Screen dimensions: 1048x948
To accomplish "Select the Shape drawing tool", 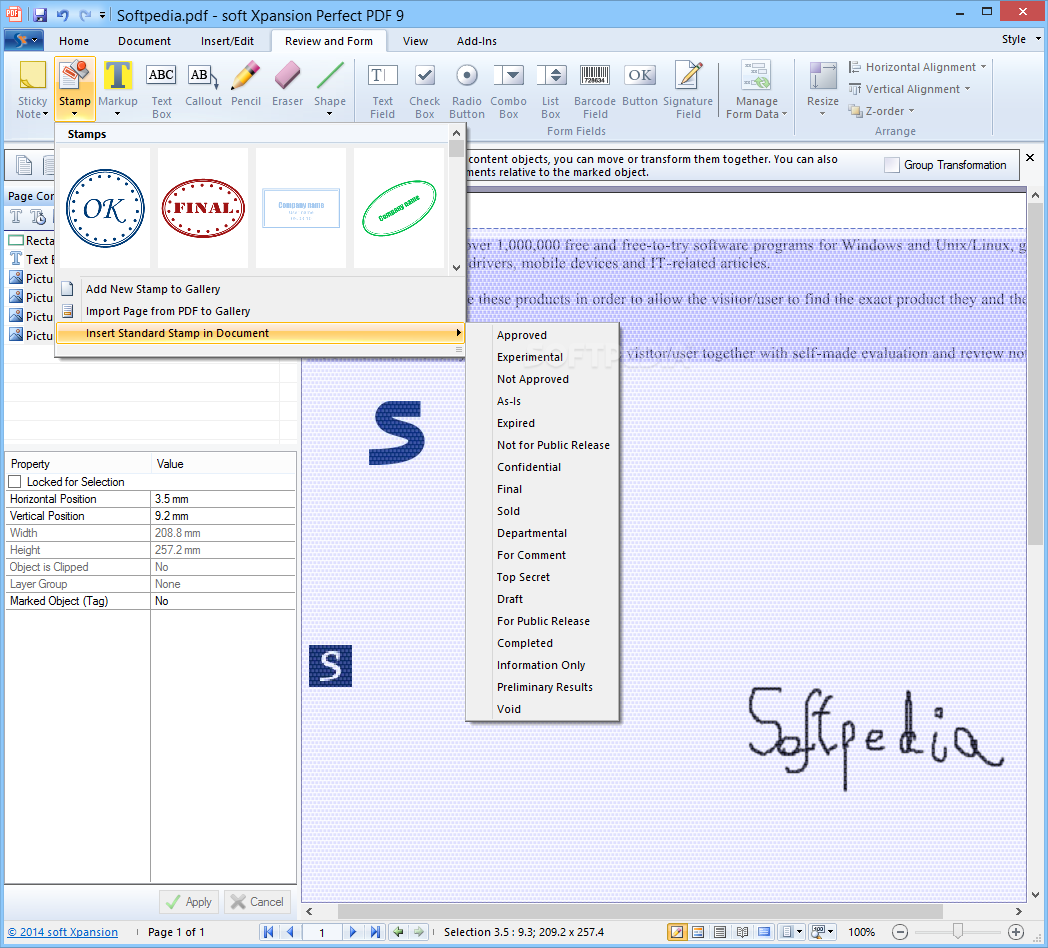I will point(330,89).
